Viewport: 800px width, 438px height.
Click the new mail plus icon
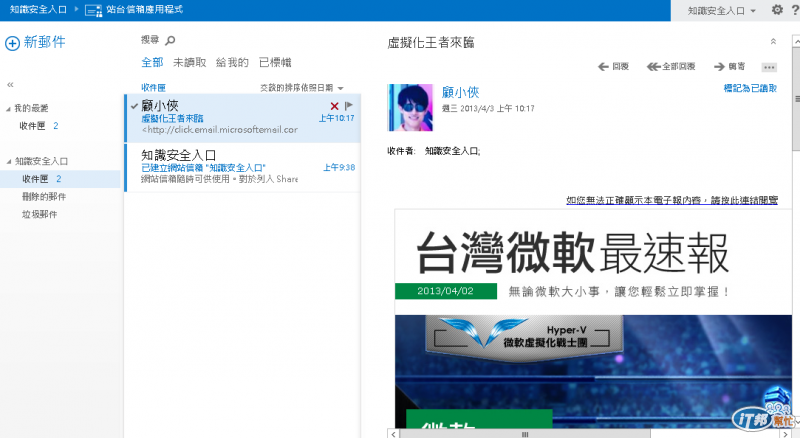tap(12, 43)
